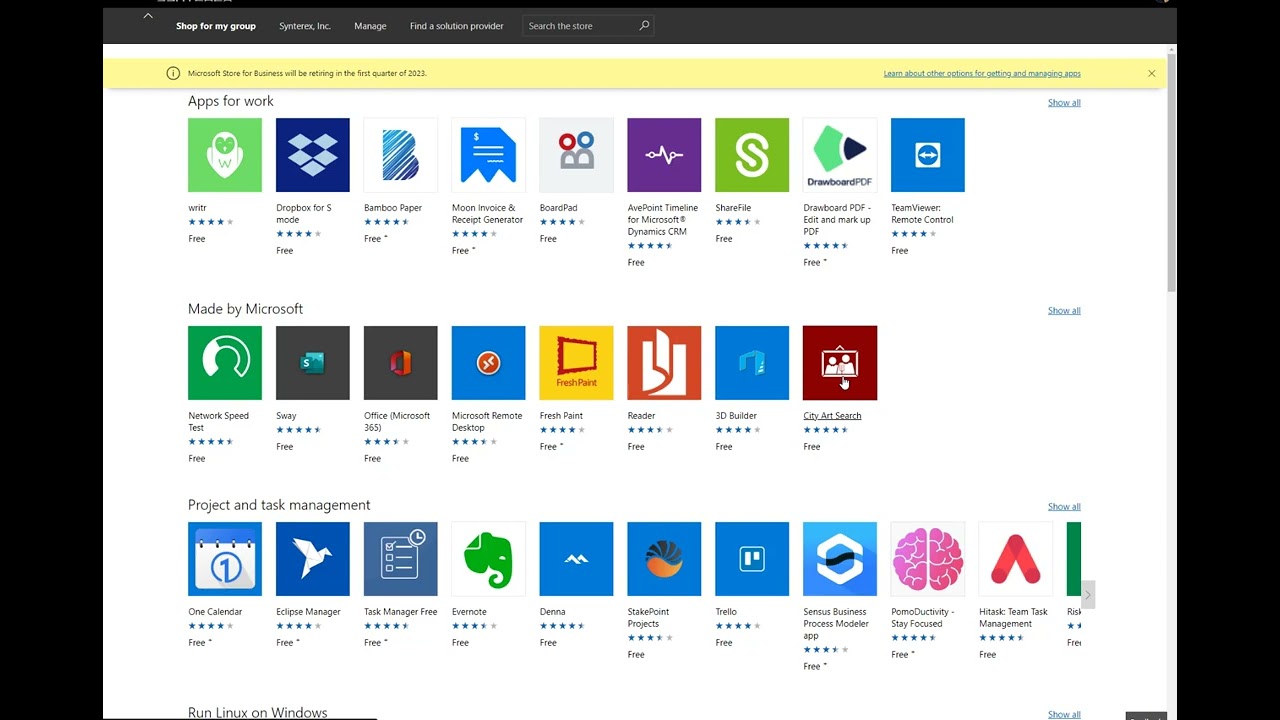
Task: Select the StakePoint Projects icon
Action: [x=664, y=559]
